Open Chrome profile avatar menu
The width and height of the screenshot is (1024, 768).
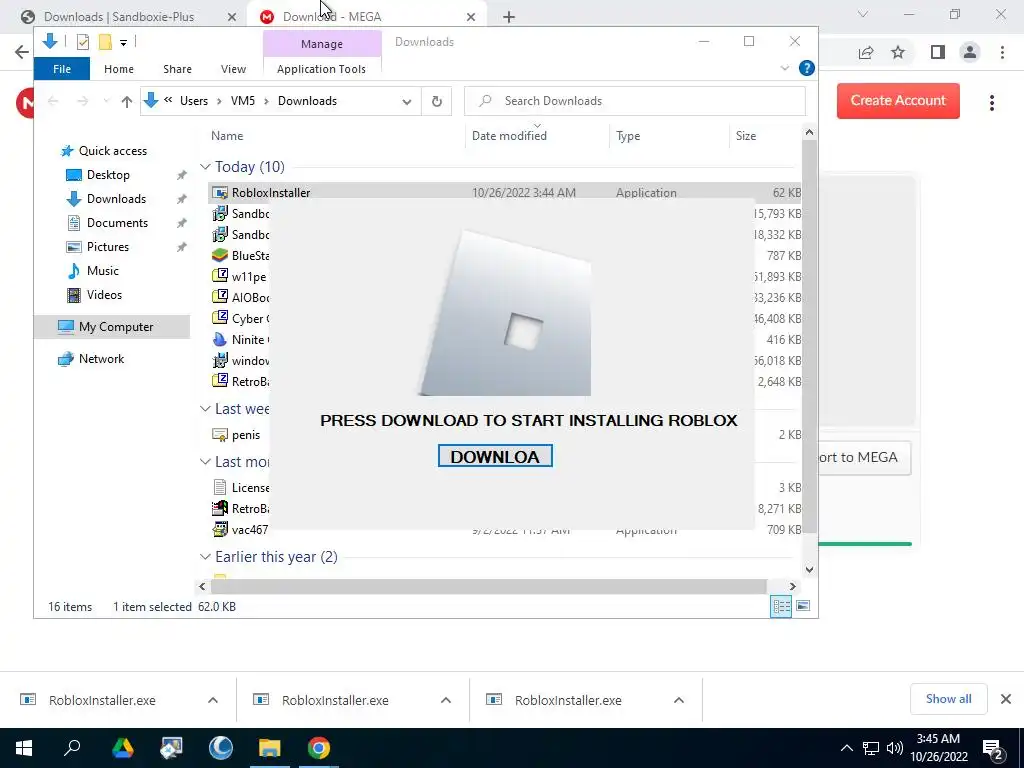[x=970, y=52]
